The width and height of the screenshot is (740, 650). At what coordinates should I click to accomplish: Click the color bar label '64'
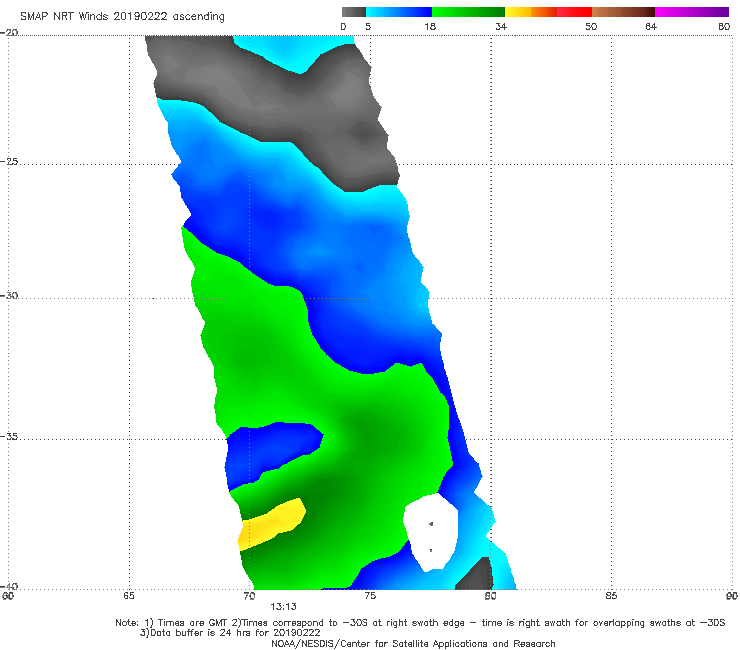651,27
